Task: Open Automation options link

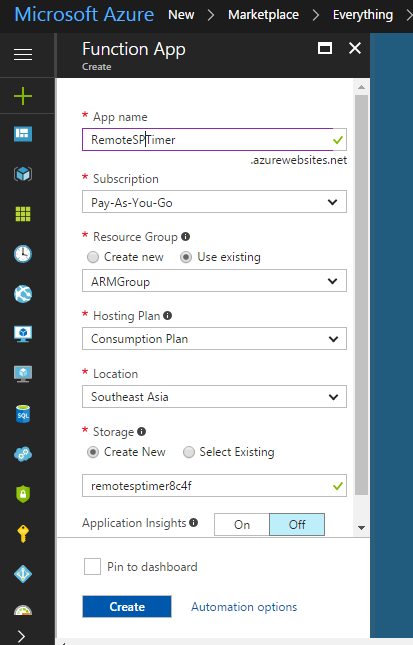Action: [244, 607]
